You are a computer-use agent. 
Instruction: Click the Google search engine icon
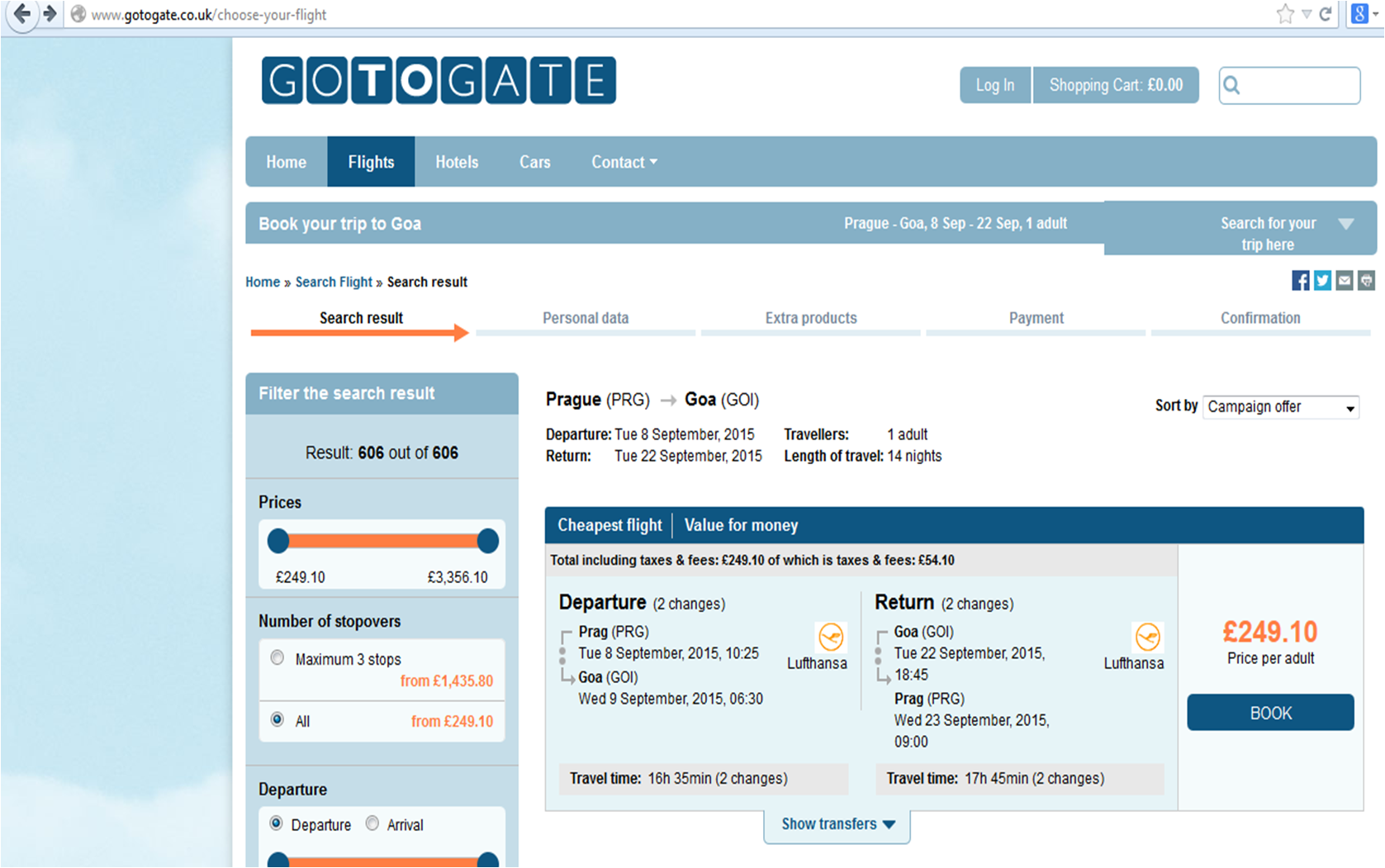[x=1359, y=13]
